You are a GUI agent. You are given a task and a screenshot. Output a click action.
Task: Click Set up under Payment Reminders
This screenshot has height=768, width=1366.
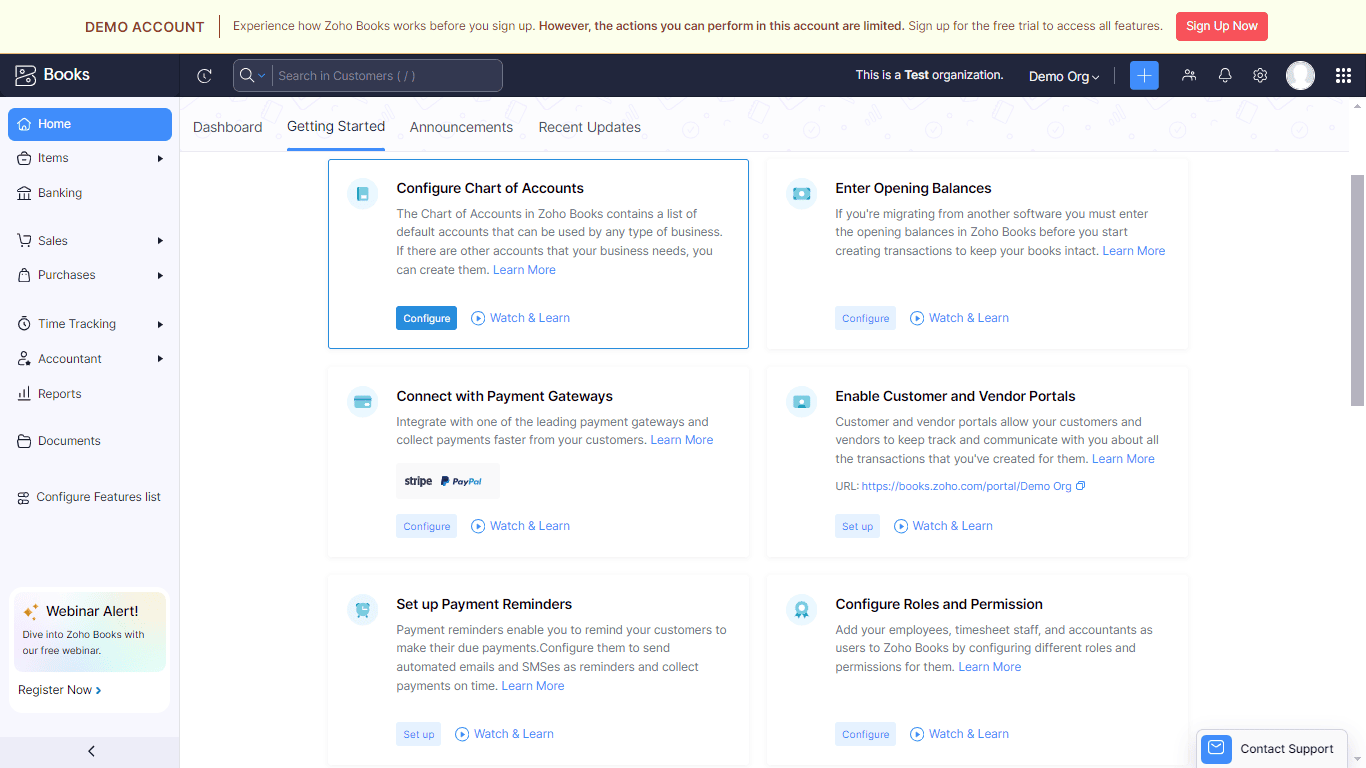click(x=419, y=734)
